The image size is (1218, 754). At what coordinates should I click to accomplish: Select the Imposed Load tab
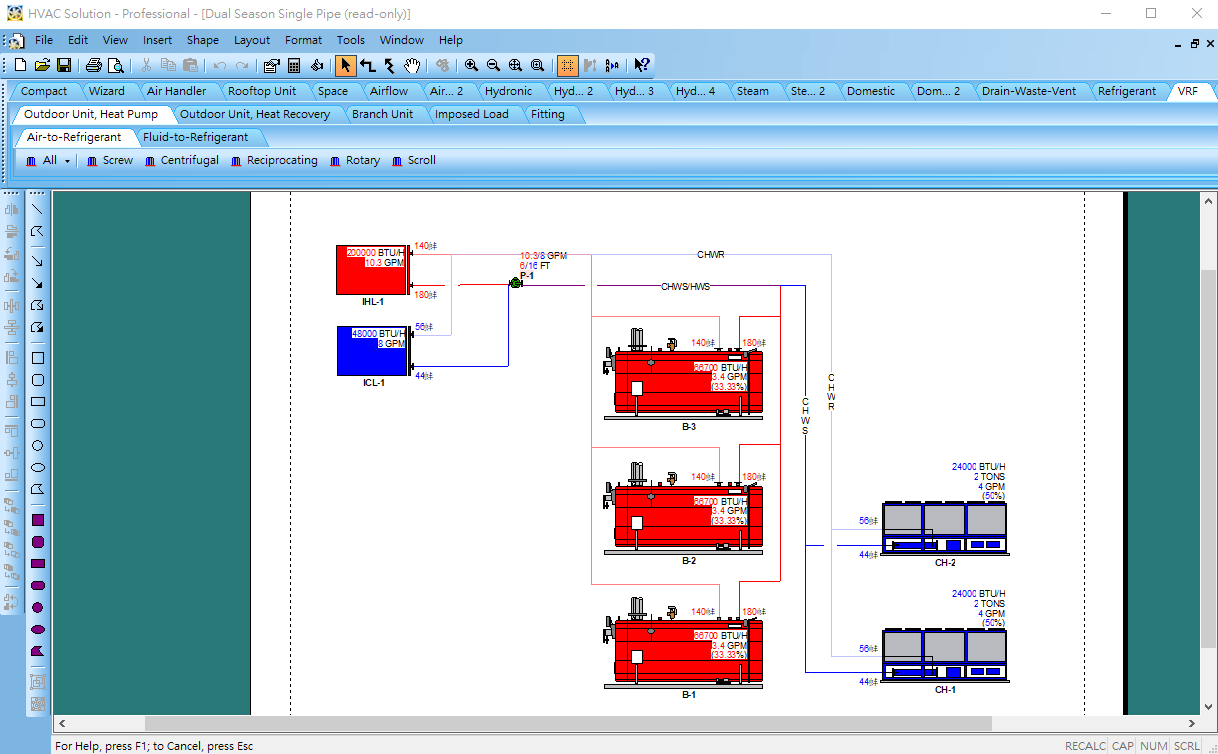click(x=471, y=114)
